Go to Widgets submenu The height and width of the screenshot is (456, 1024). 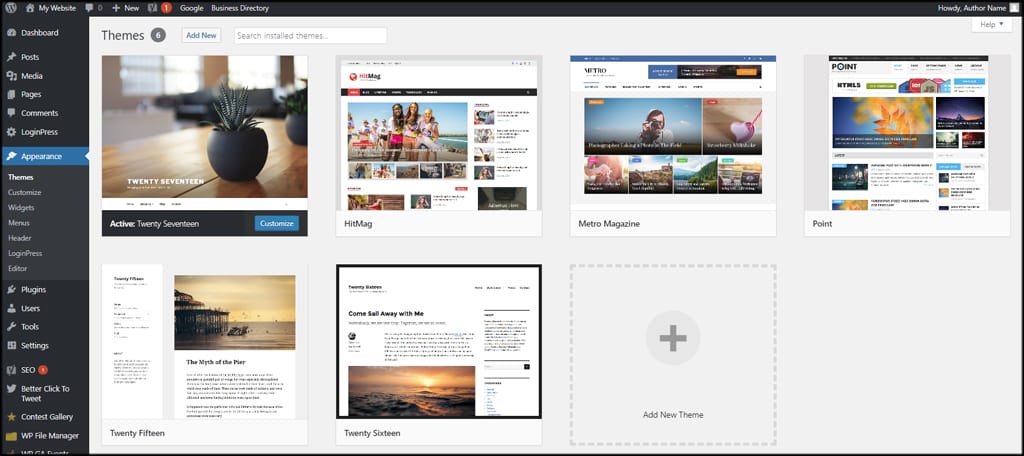[21, 208]
